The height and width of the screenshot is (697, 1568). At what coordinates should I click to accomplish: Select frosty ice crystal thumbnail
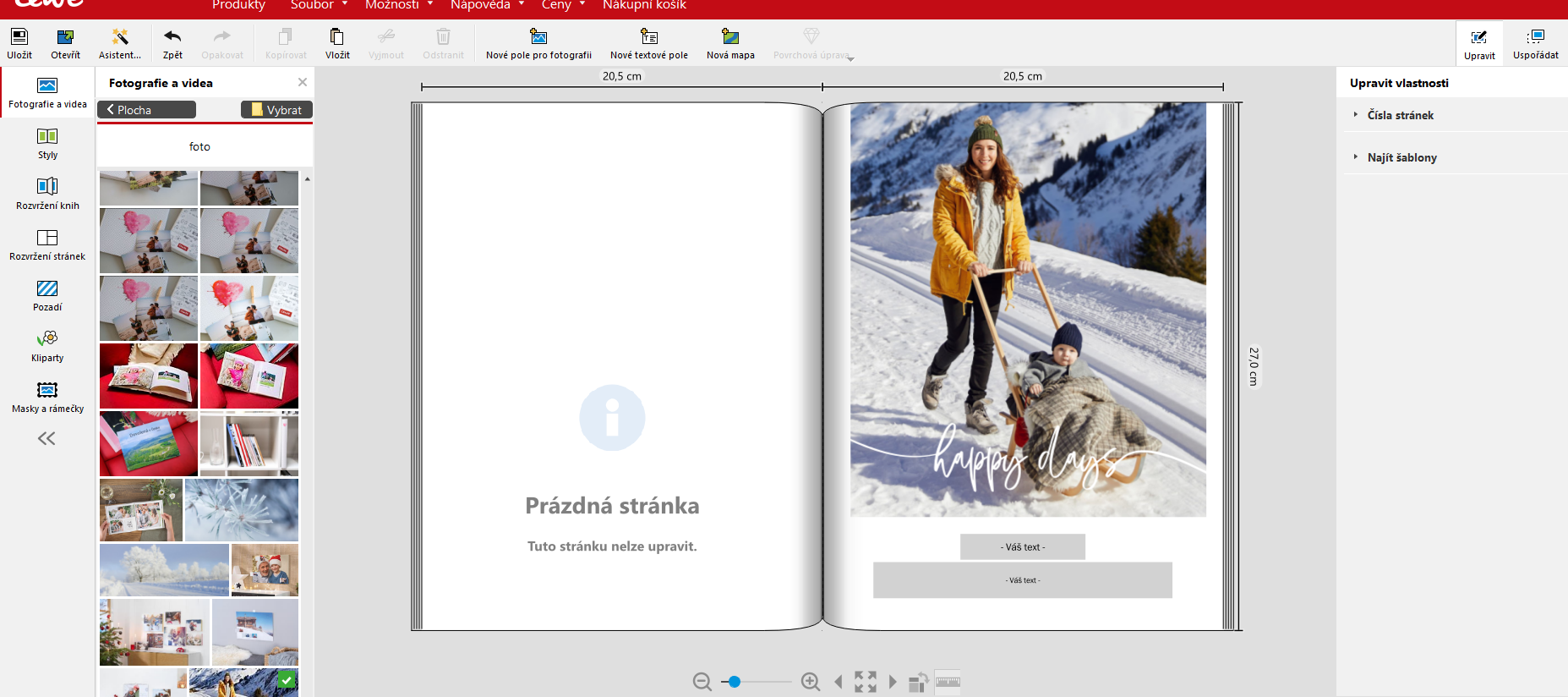point(242,510)
